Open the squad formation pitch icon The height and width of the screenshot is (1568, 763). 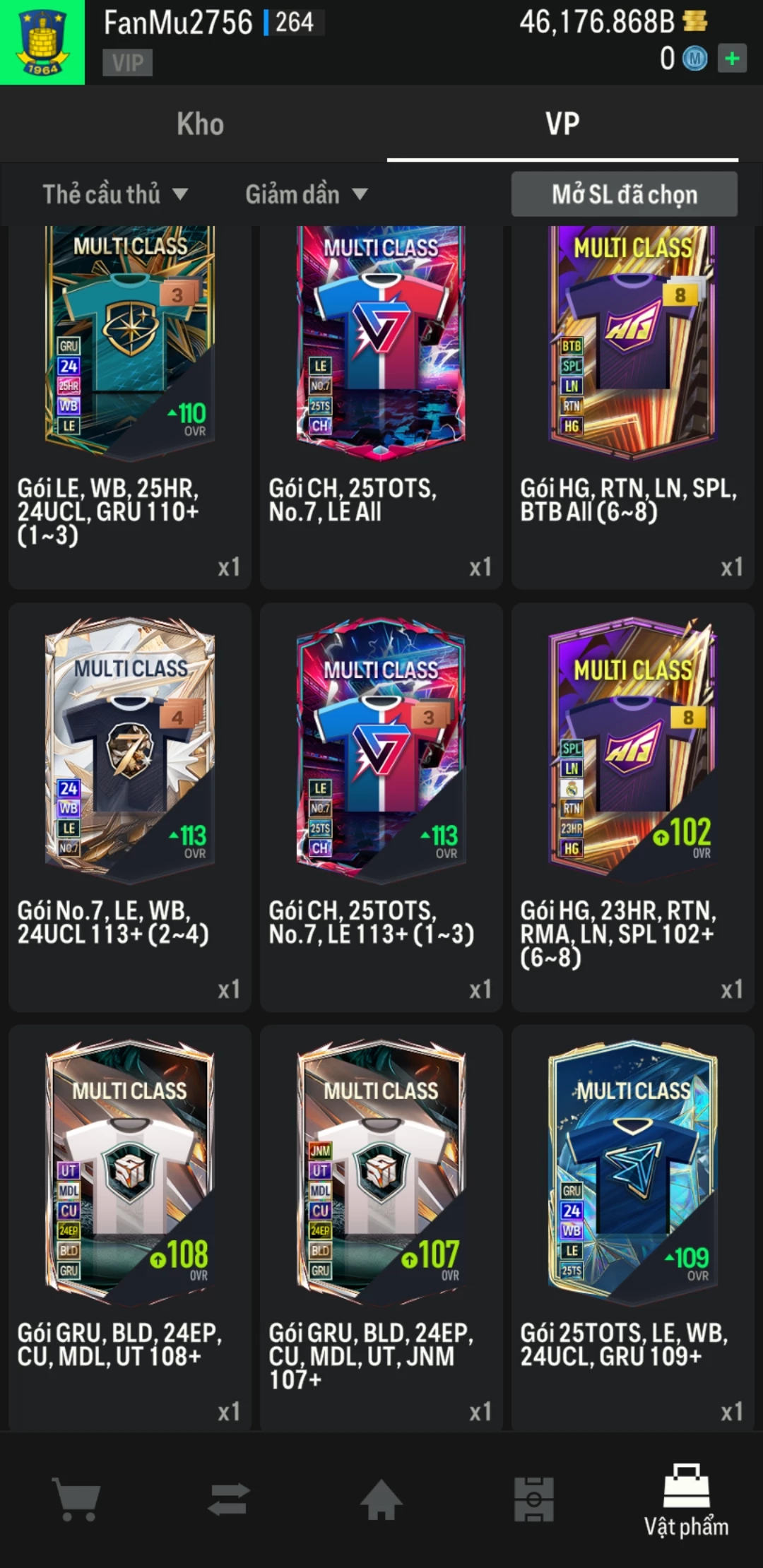click(534, 1499)
